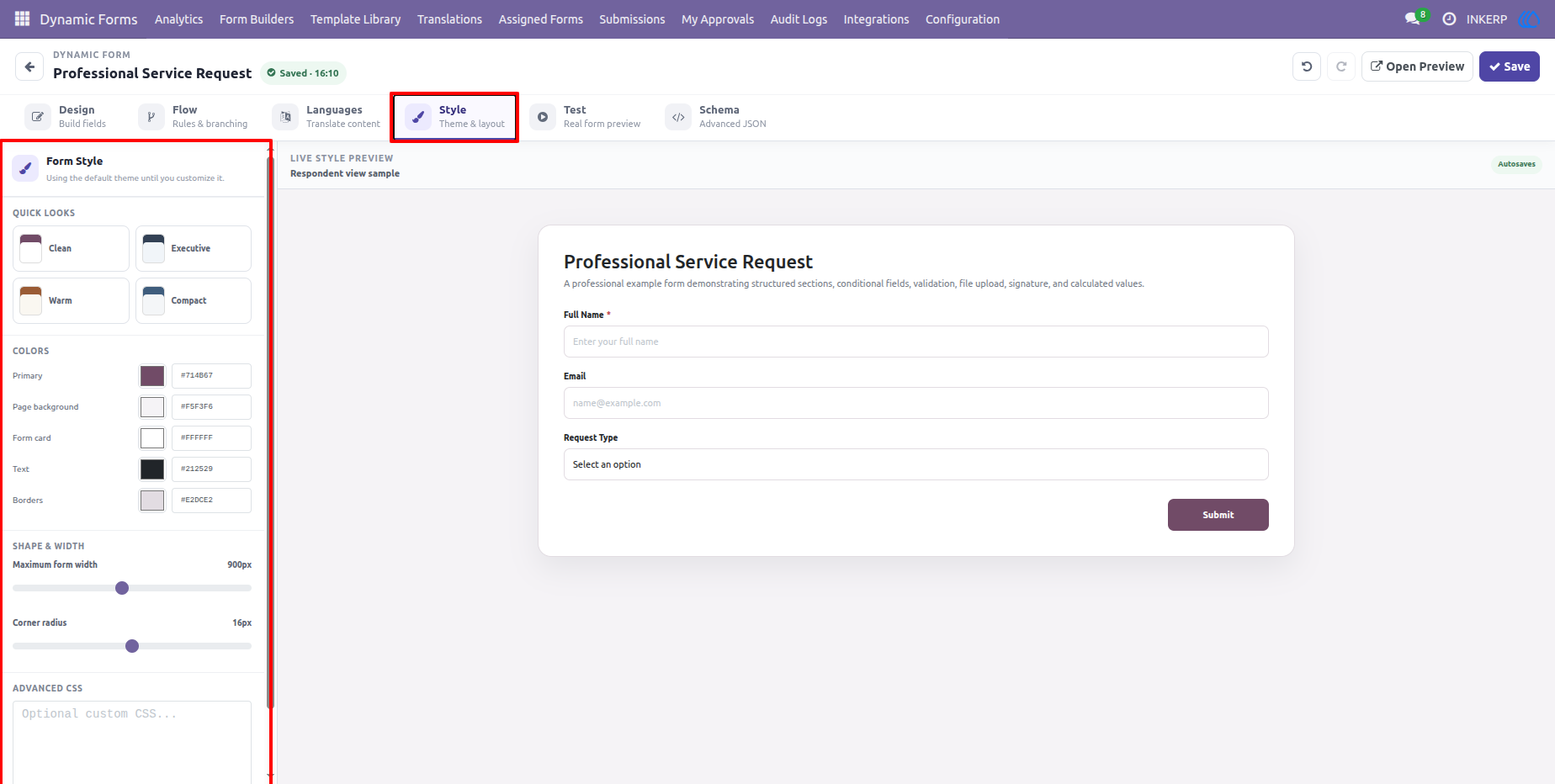Click the Page background color swatch

coord(152,407)
